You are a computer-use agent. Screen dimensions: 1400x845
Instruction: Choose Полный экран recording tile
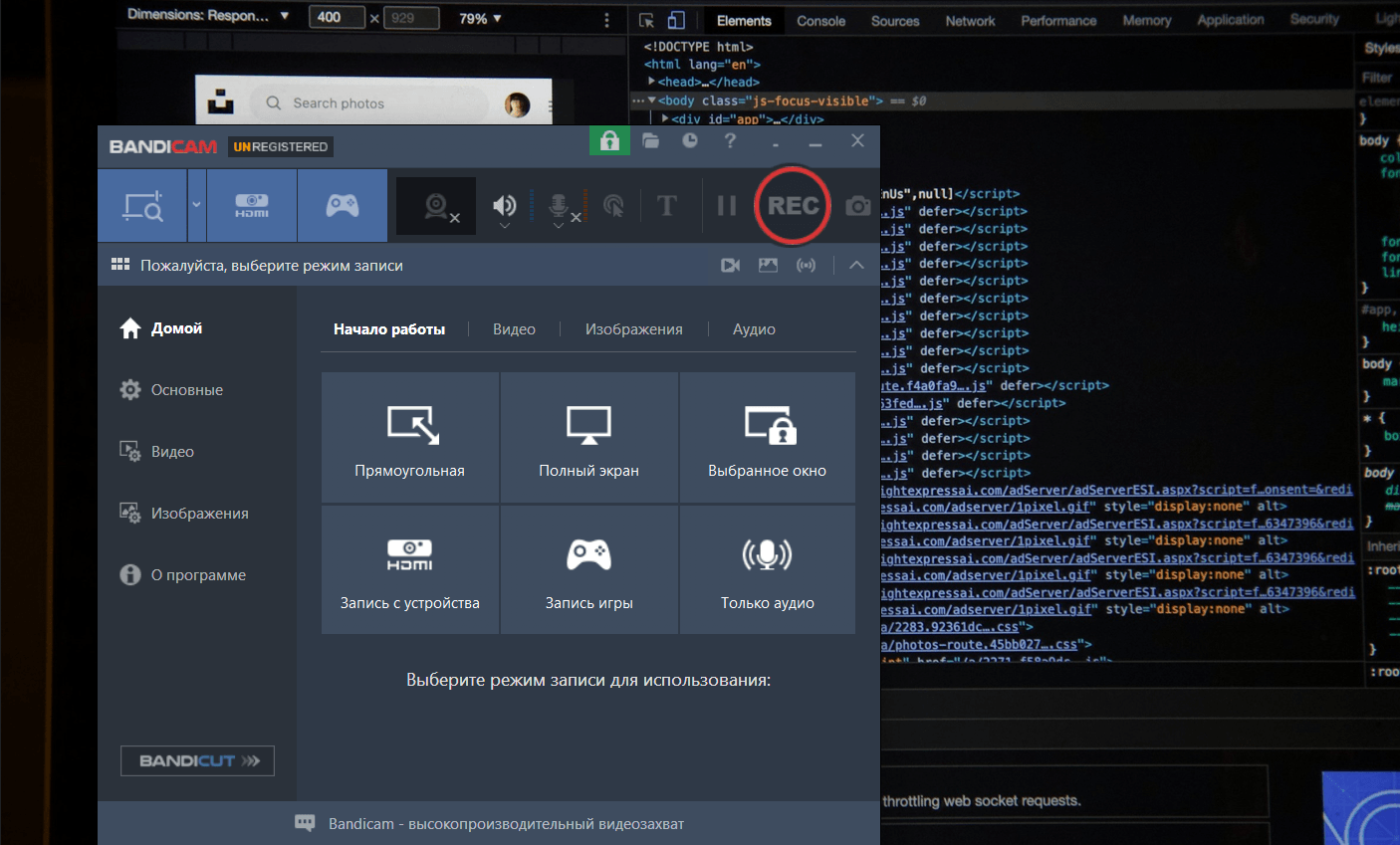(x=589, y=438)
